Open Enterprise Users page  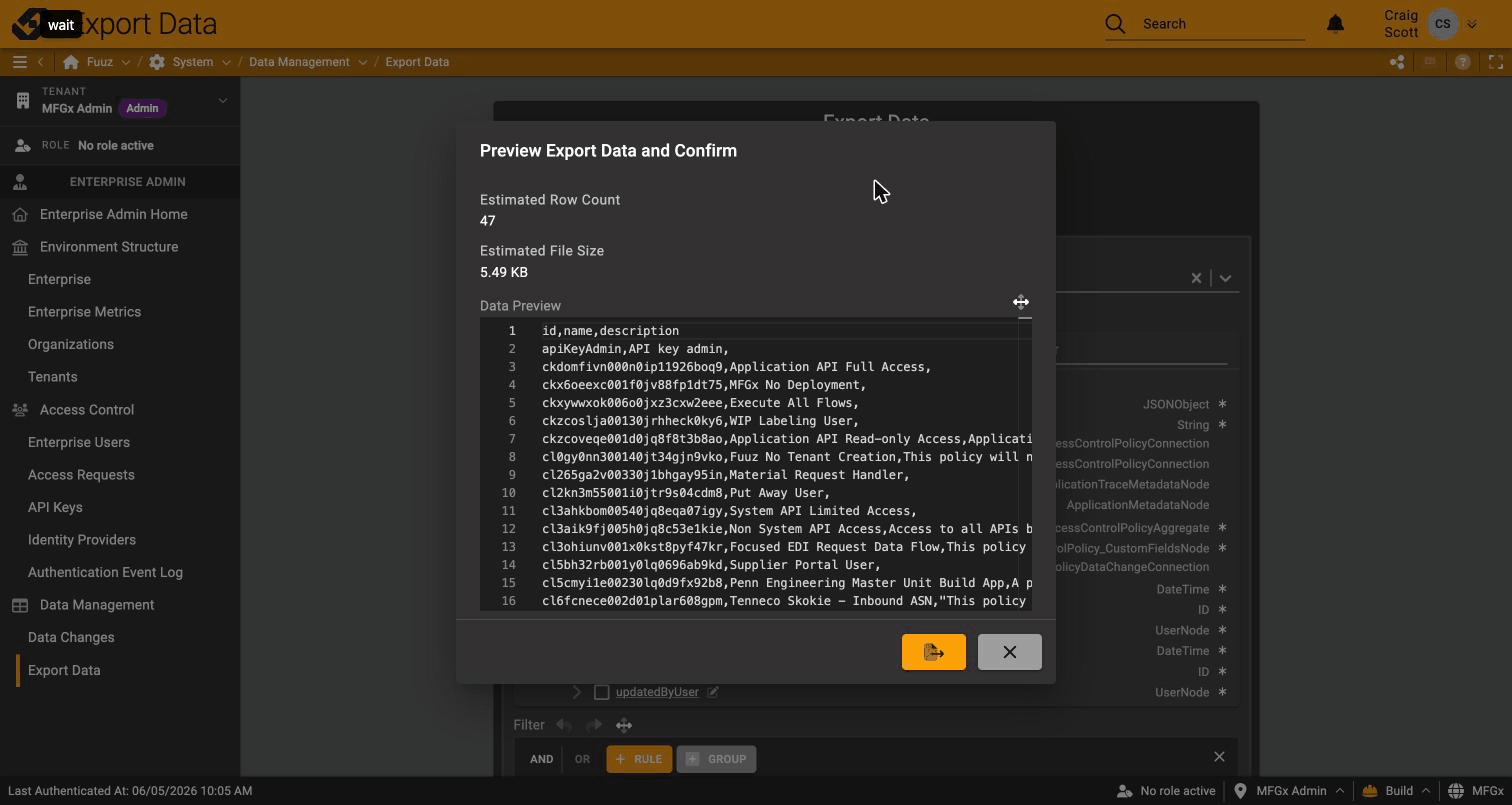coord(79,442)
